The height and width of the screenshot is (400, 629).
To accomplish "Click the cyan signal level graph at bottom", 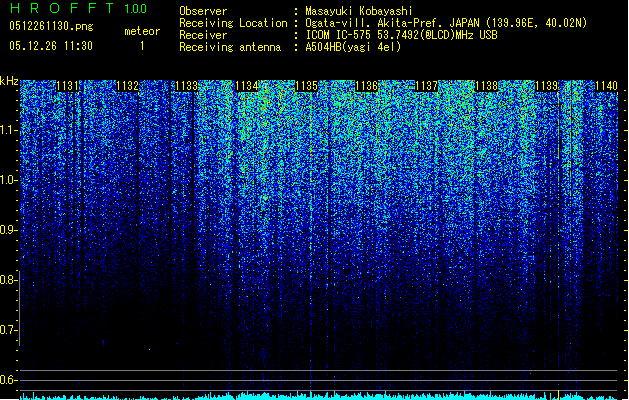I will click(319, 396).
